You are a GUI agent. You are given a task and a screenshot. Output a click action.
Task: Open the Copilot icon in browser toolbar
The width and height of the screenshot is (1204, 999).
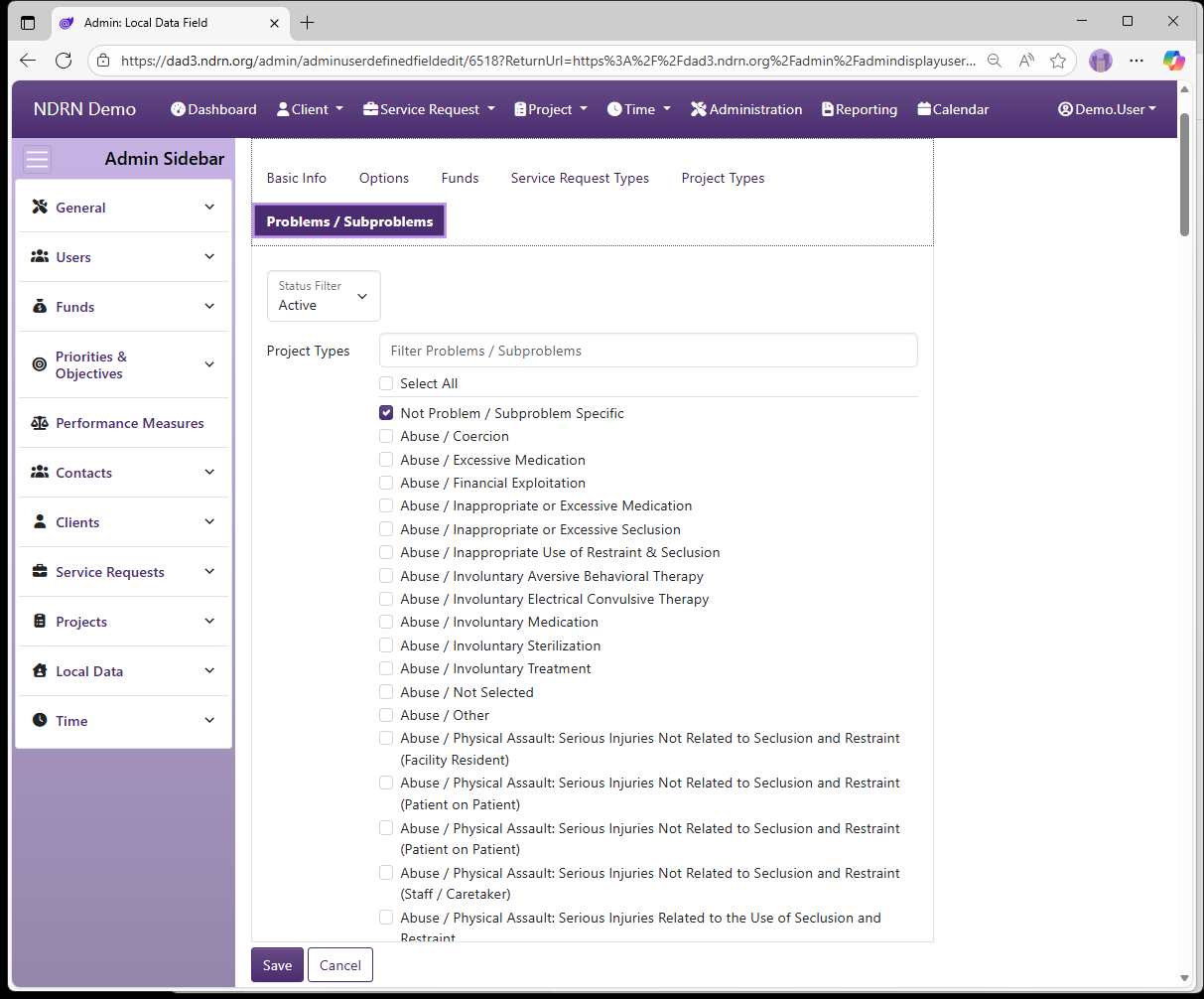(x=1174, y=61)
